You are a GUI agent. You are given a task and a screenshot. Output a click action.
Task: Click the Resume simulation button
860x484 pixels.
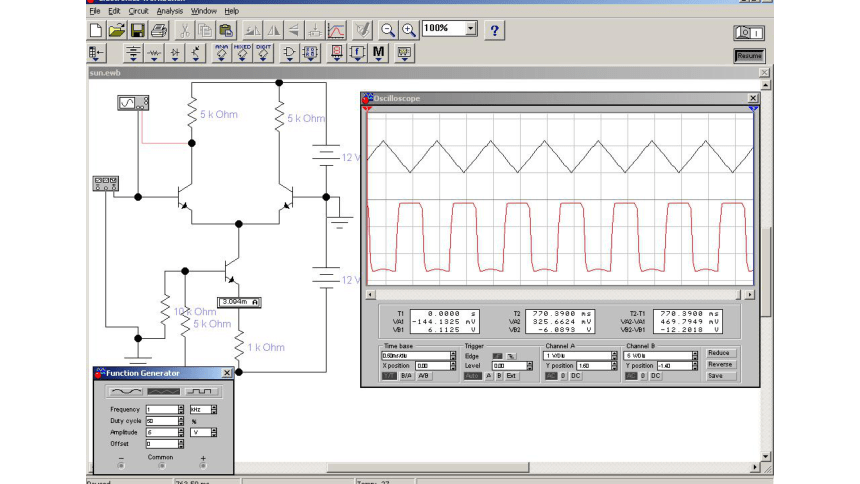pyautogui.click(x=749, y=56)
